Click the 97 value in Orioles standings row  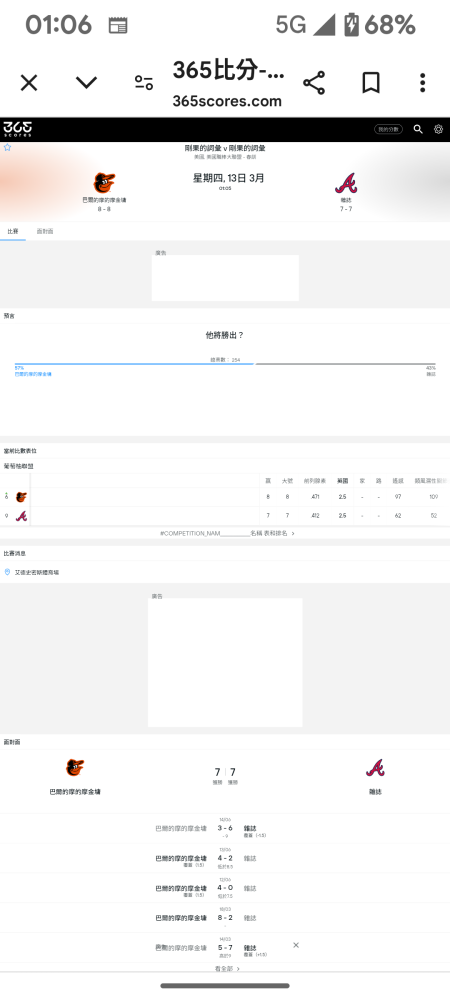coord(398,497)
